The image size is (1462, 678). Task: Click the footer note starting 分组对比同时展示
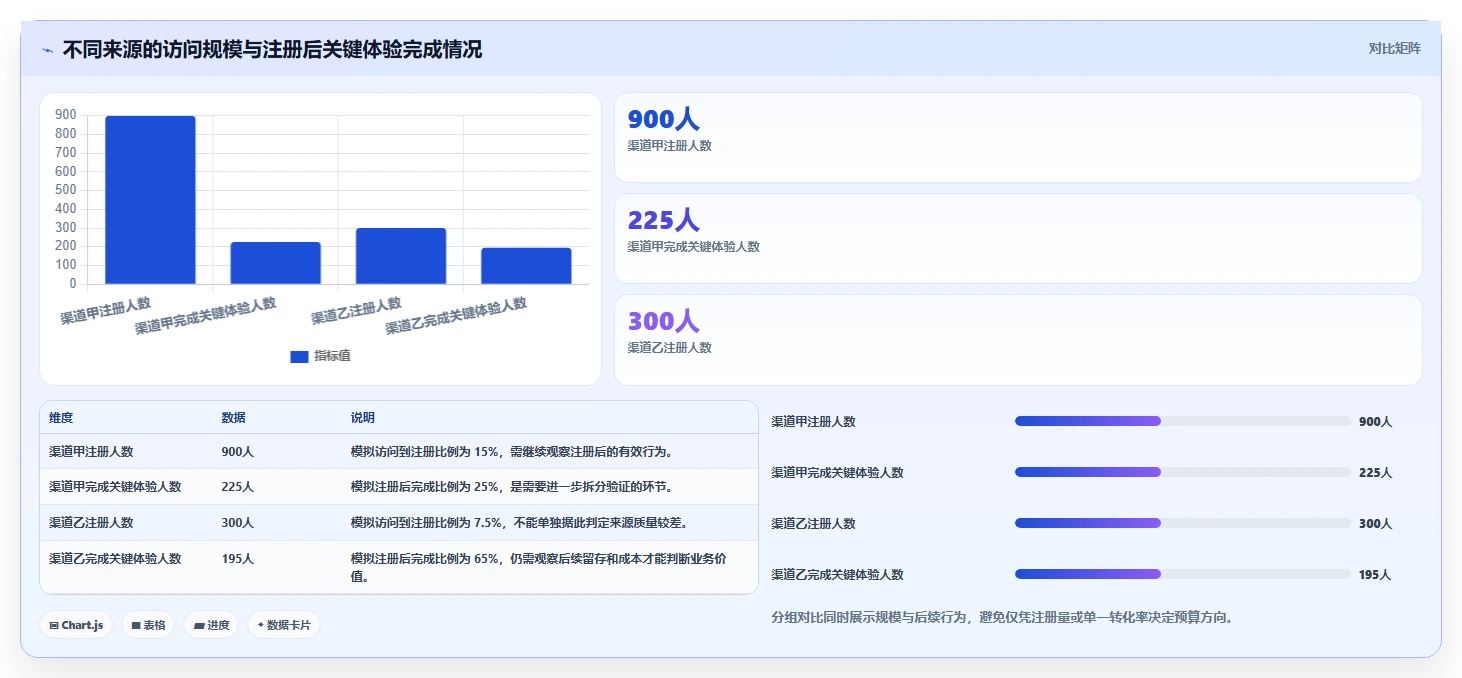click(1002, 617)
